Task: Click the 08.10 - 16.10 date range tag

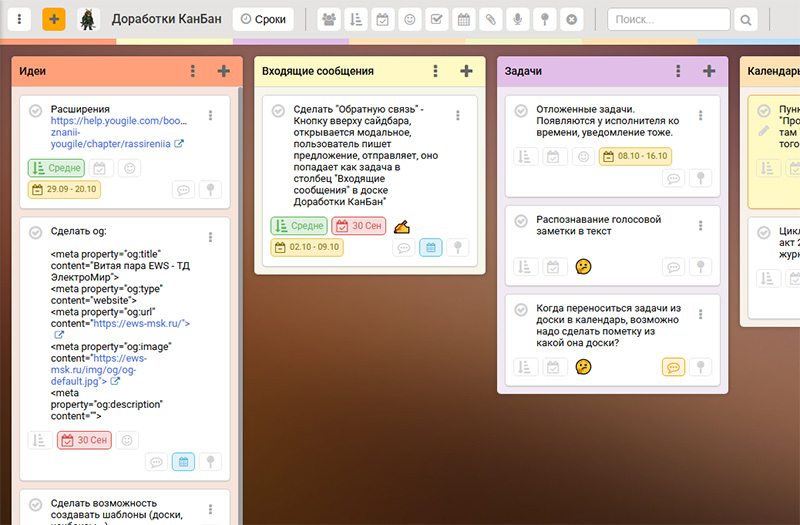Action: coord(635,156)
